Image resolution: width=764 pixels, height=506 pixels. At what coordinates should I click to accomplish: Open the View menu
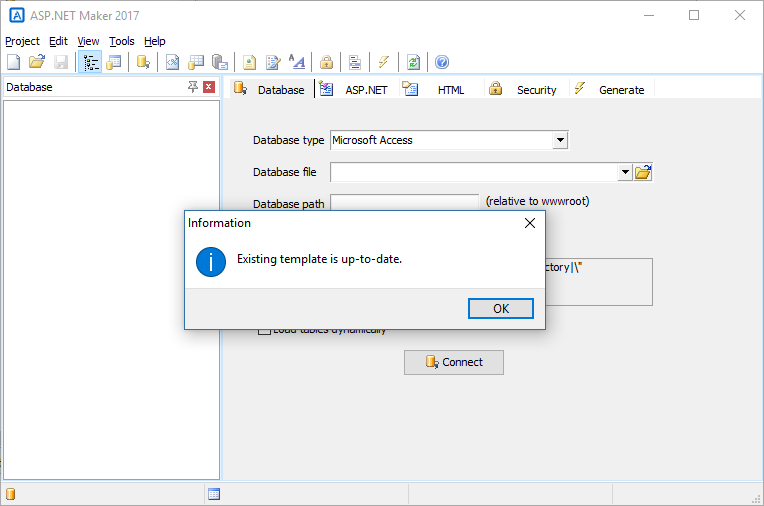pyautogui.click(x=88, y=41)
